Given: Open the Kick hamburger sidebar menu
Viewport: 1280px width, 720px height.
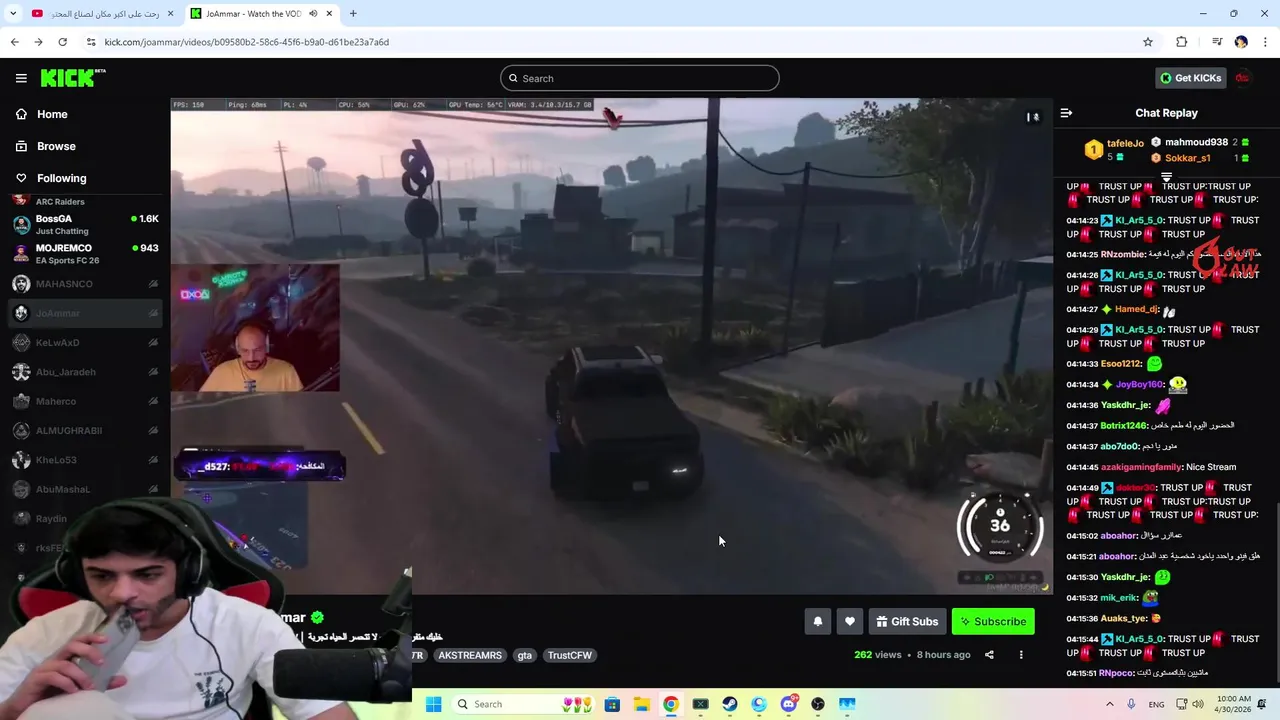Looking at the screenshot, I should pos(21,78).
